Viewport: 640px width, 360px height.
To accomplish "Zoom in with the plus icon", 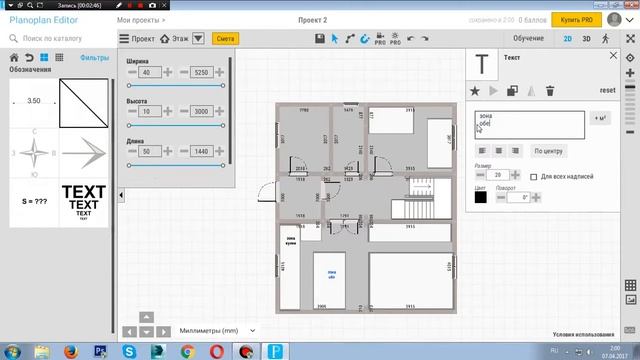I will coord(630,73).
